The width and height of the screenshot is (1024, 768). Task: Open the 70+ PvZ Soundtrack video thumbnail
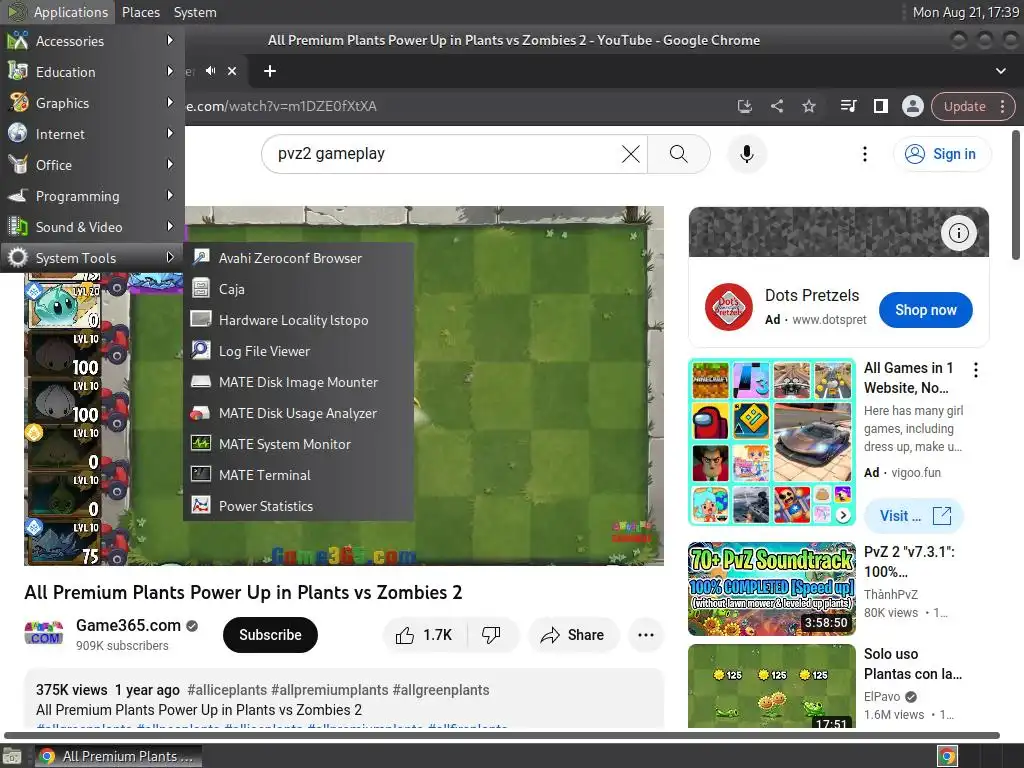click(771, 589)
